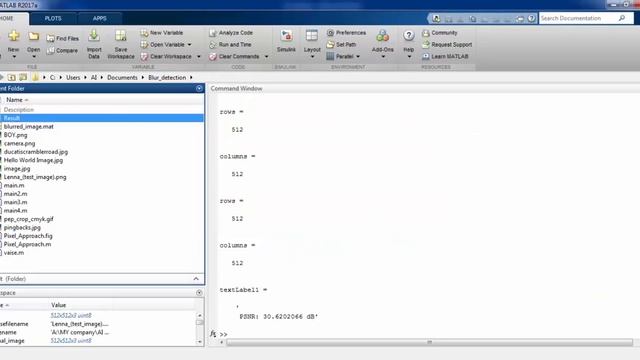Expand Open Variable dropdown arrow
Image resolution: width=640 pixels, height=360 pixels.
pyautogui.click(x=189, y=44)
